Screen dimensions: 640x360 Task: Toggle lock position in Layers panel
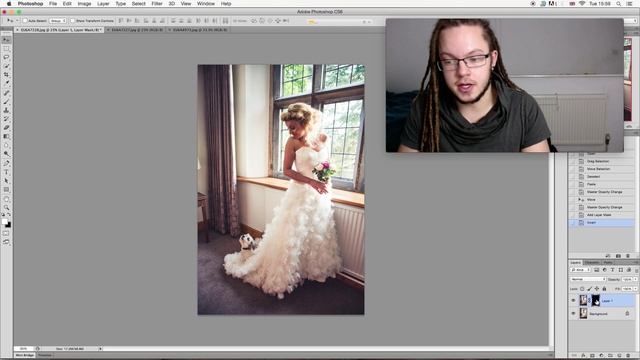pos(597,289)
